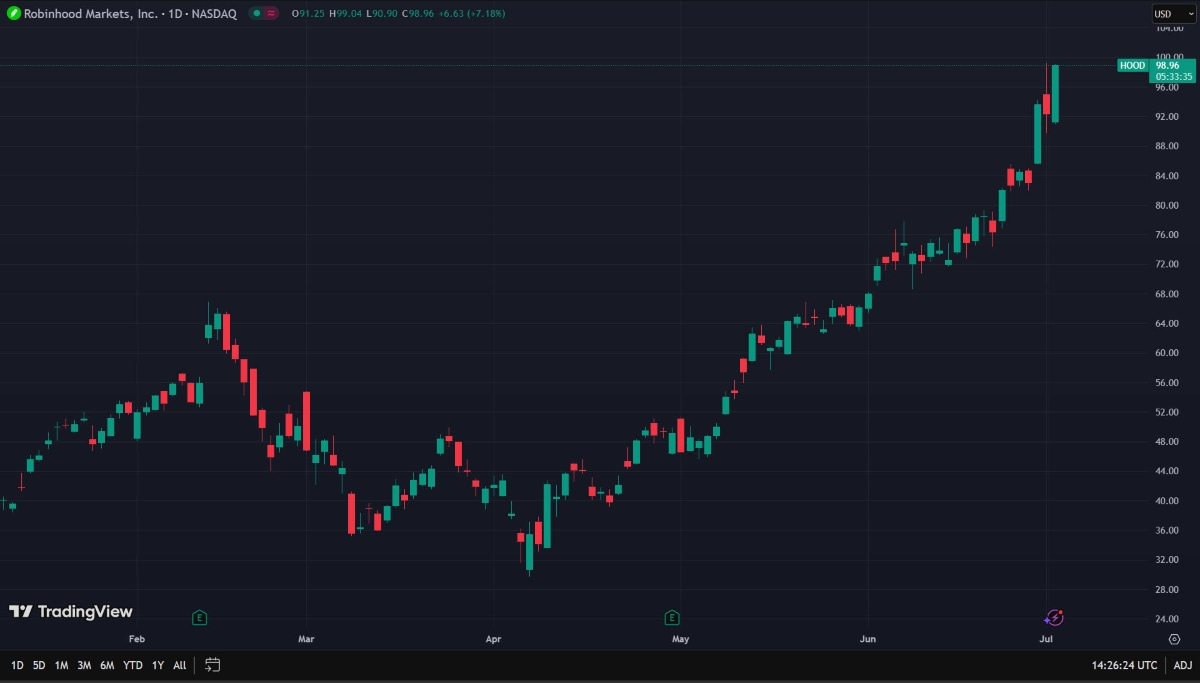Click the Robinhood logo beside the symbol name
The width and height of the screenshot is (1200, 683).
point(14,14)
